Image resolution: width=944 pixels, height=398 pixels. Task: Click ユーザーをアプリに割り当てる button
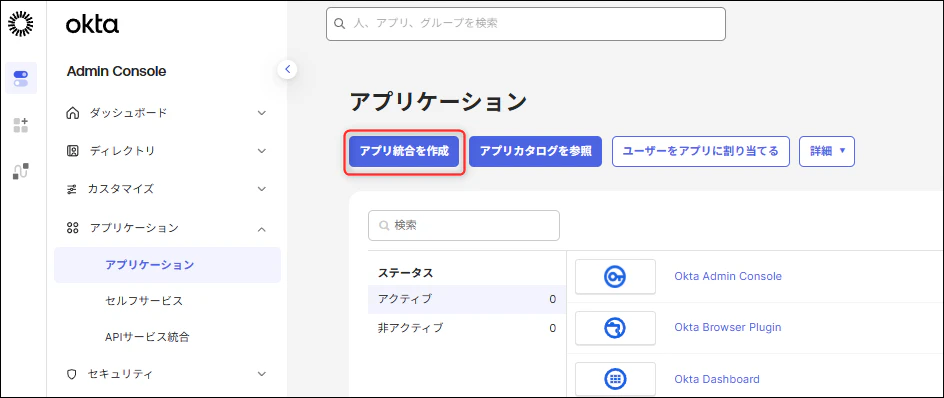[701, 151]
